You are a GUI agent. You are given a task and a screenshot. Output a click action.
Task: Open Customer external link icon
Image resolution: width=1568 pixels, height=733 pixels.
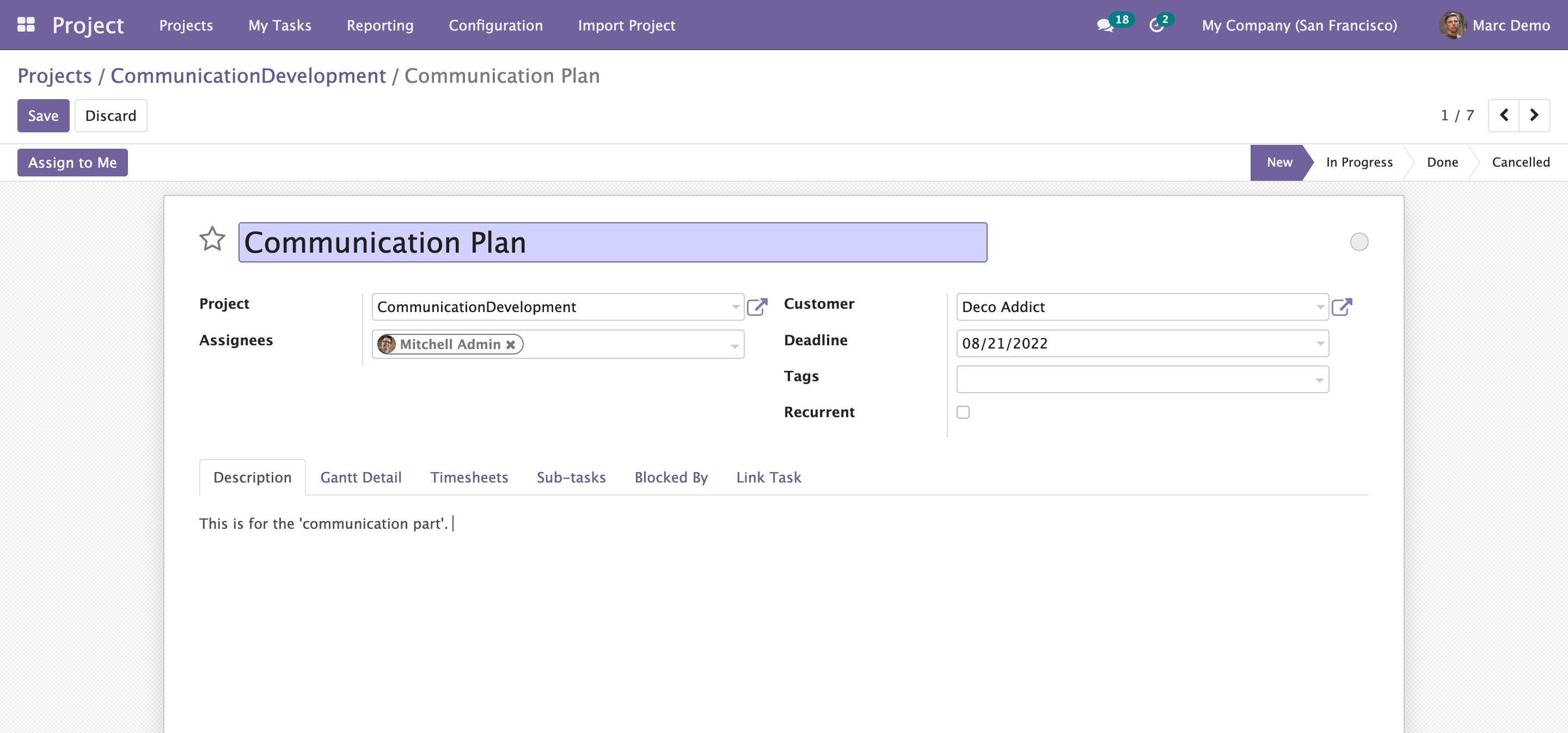(x=1342, y=307)
